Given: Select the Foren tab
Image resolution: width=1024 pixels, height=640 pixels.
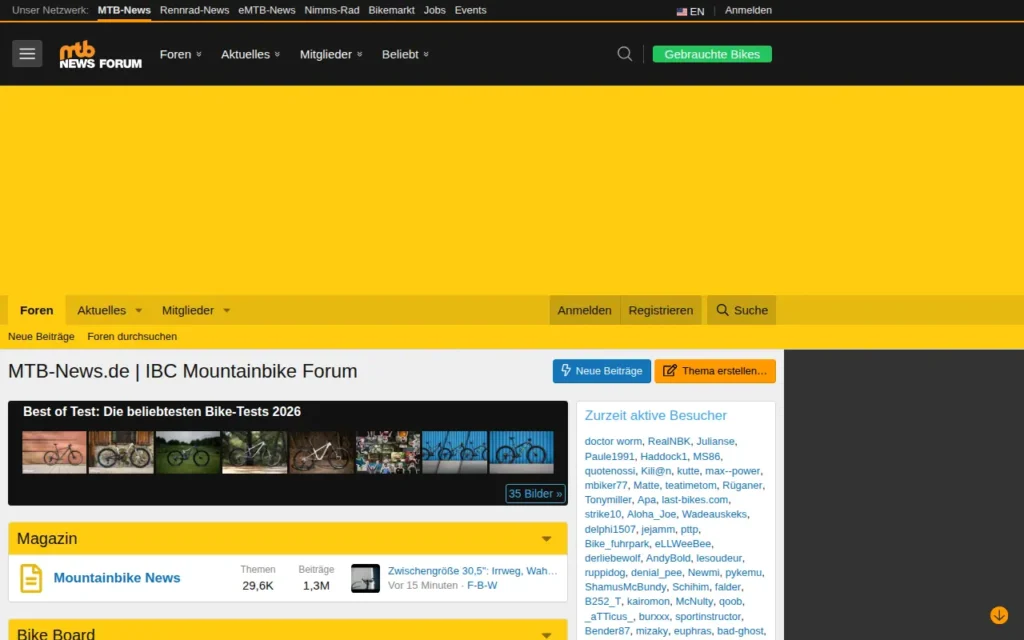Looking at the screenshot, I should point(37,310).
